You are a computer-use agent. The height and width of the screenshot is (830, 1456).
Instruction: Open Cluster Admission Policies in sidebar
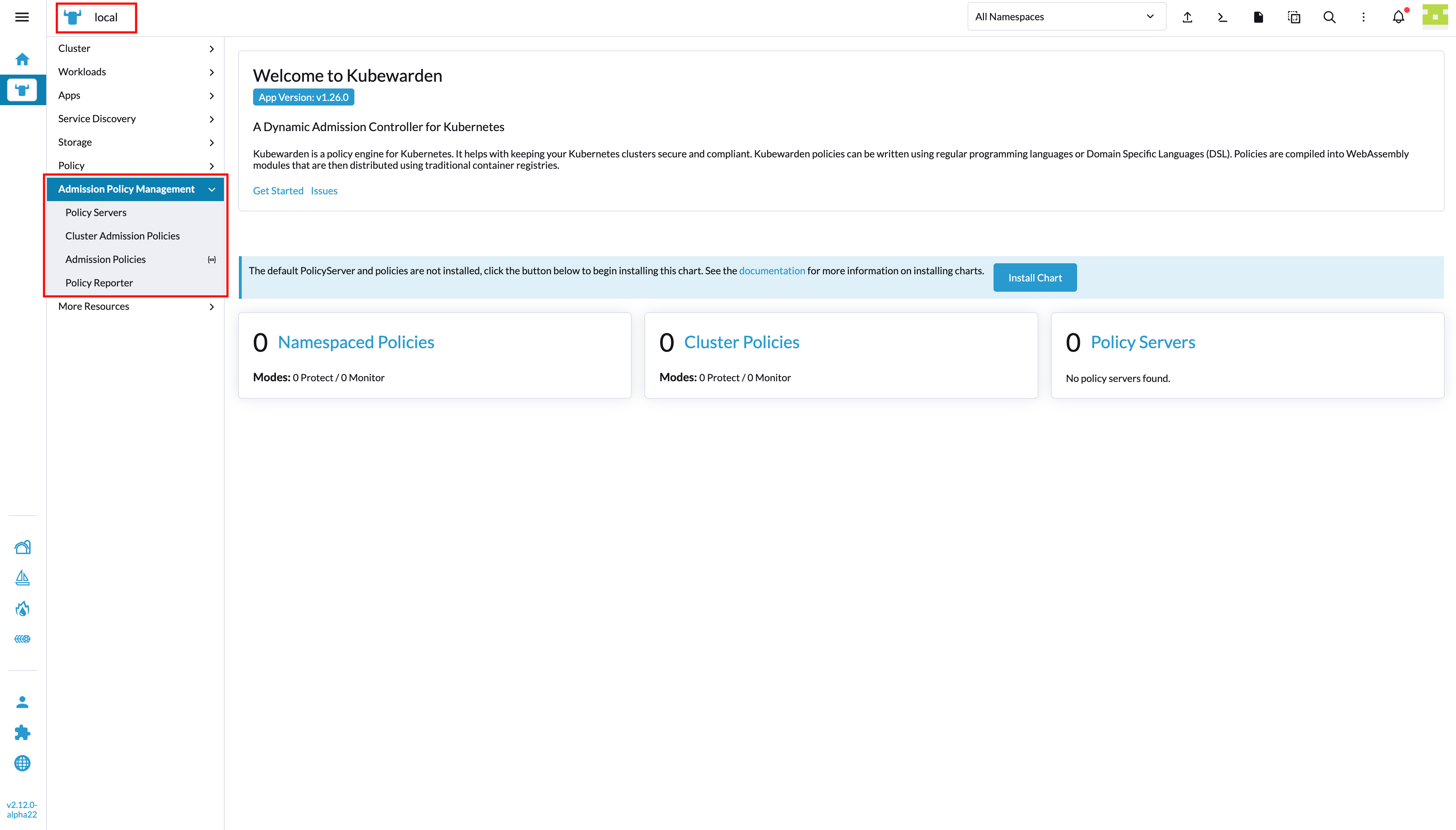coord(136,236)
